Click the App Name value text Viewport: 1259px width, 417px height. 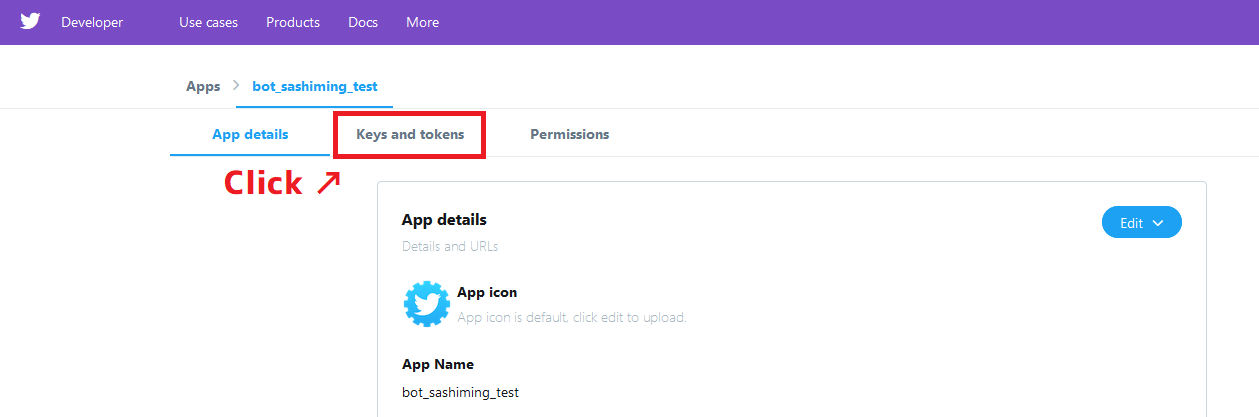[460, 392]
